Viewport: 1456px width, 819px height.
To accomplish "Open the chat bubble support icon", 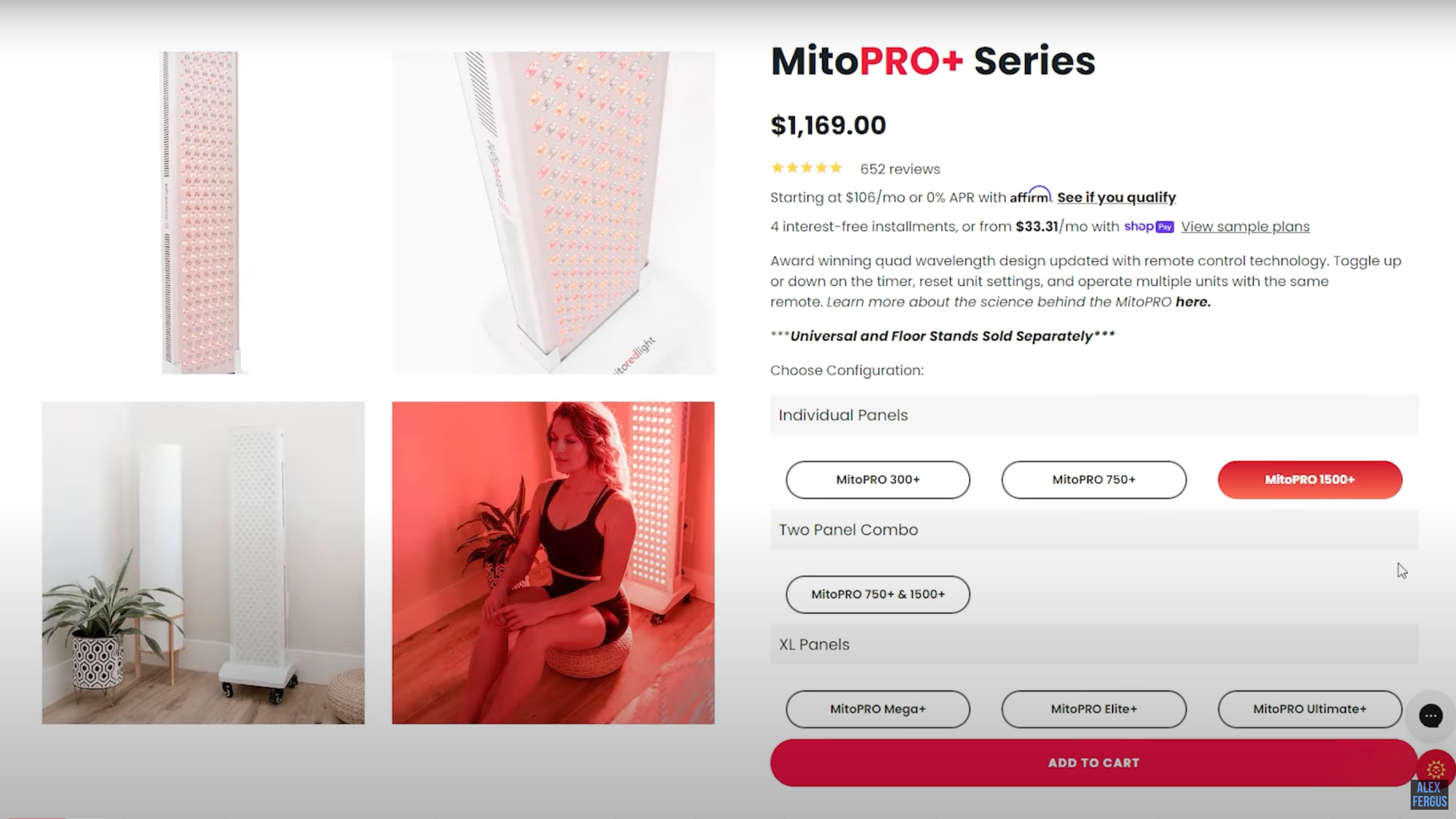I will pyautogui.click(x=1431, y=716).
